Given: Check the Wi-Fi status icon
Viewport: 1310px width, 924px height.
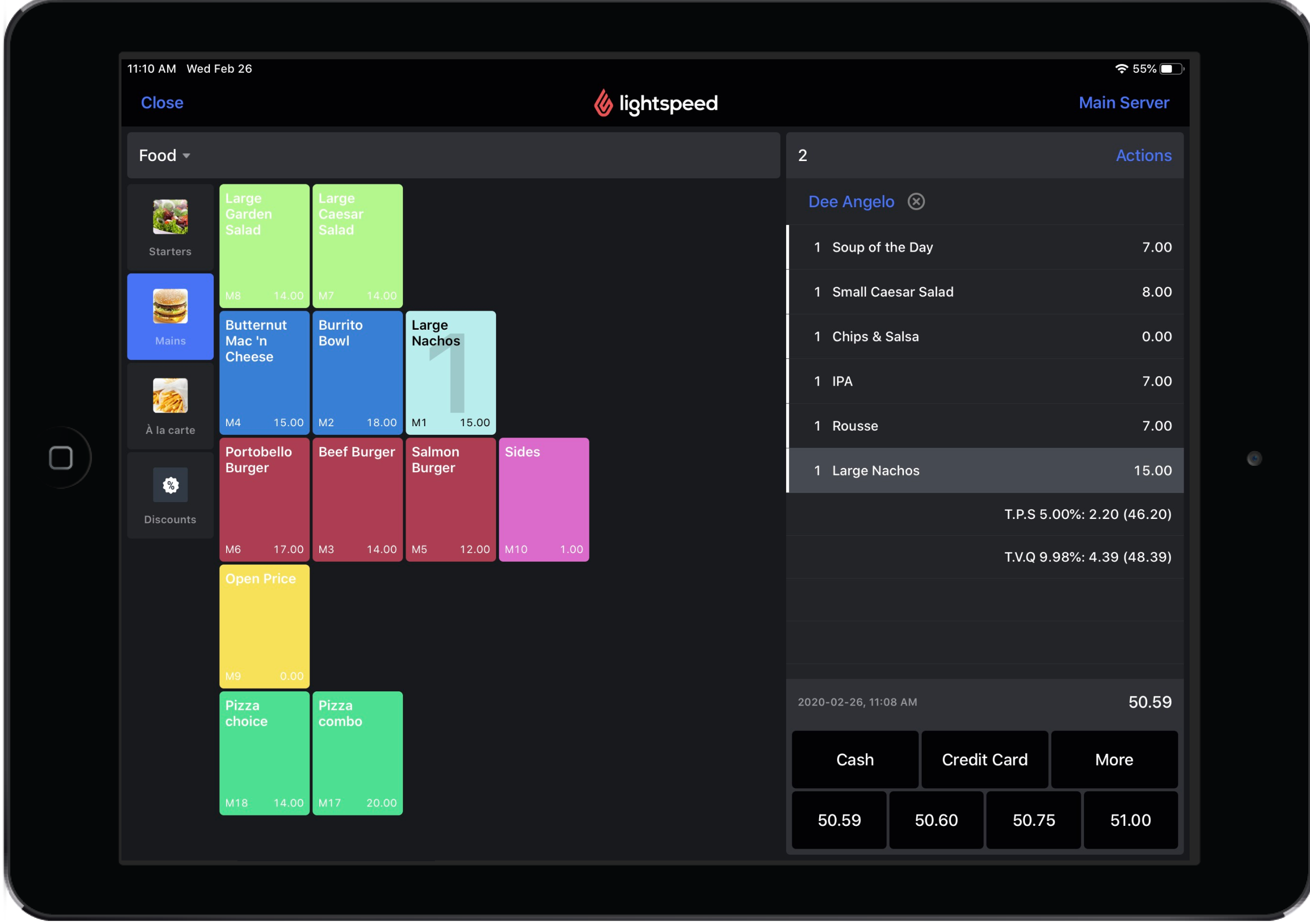Looking at the screenshot, I should 1122,68.
